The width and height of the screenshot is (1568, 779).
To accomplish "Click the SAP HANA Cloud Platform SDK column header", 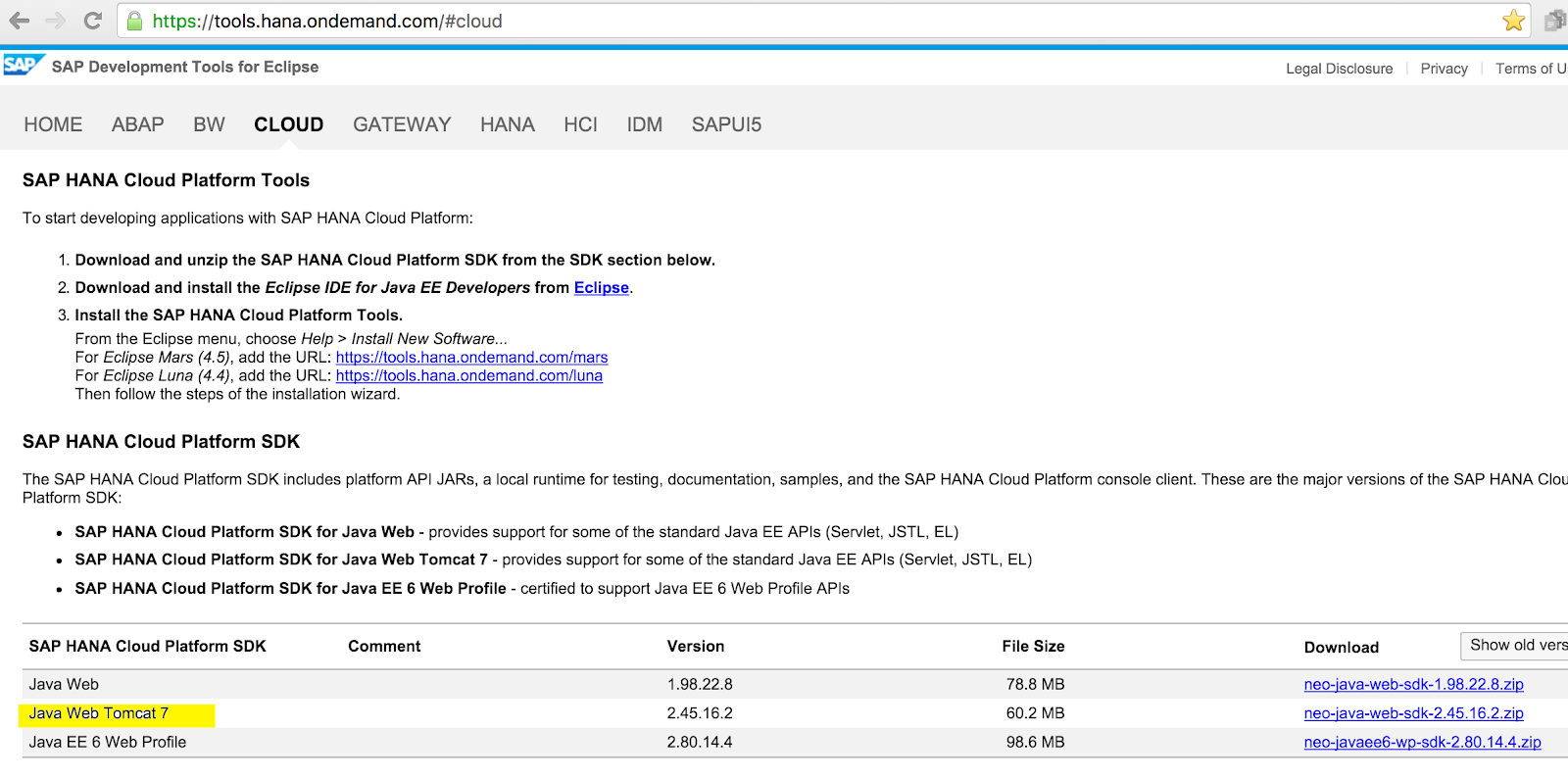I will [148, 647].
